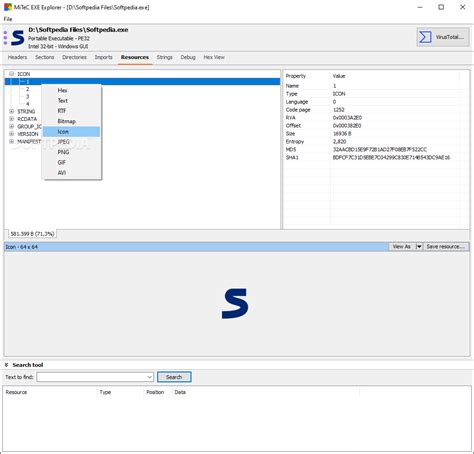Expand the RCDATA tree node

(x=12, y=119)
